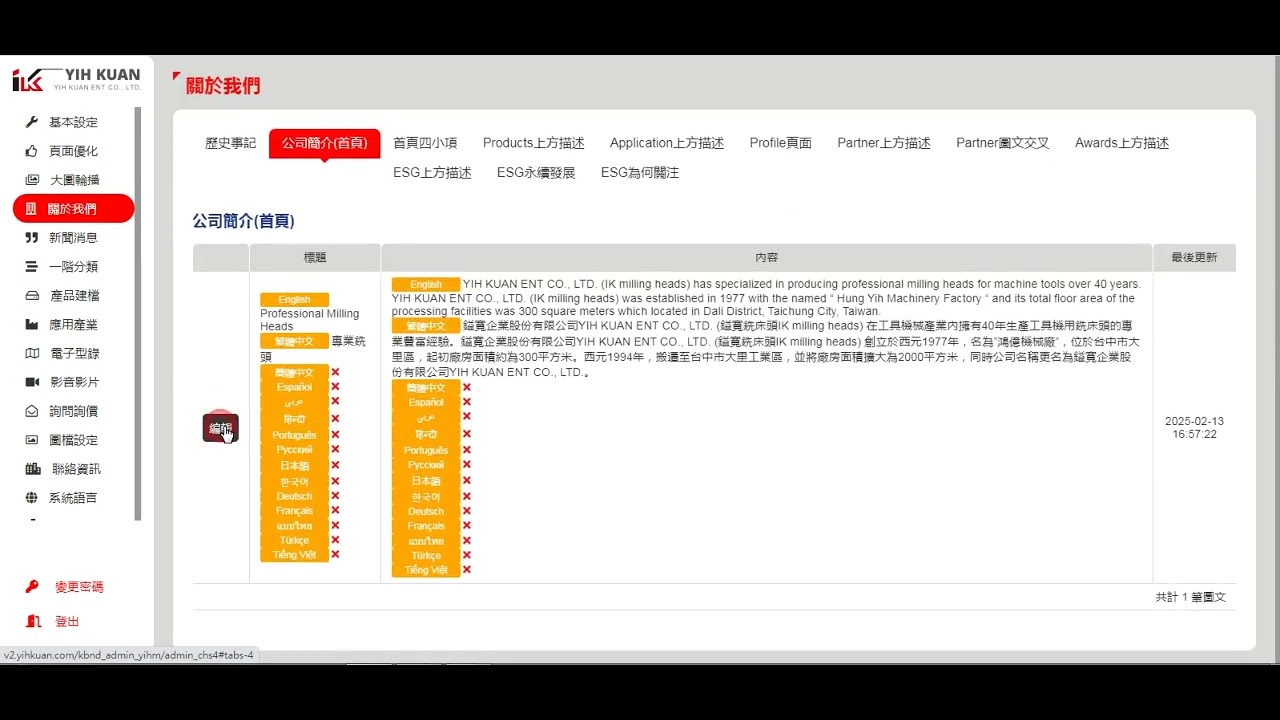This screenshot has width=1280, height=720.
Task: Switch to the ESG永續發展 tab
Action: (x=536, y=173)
